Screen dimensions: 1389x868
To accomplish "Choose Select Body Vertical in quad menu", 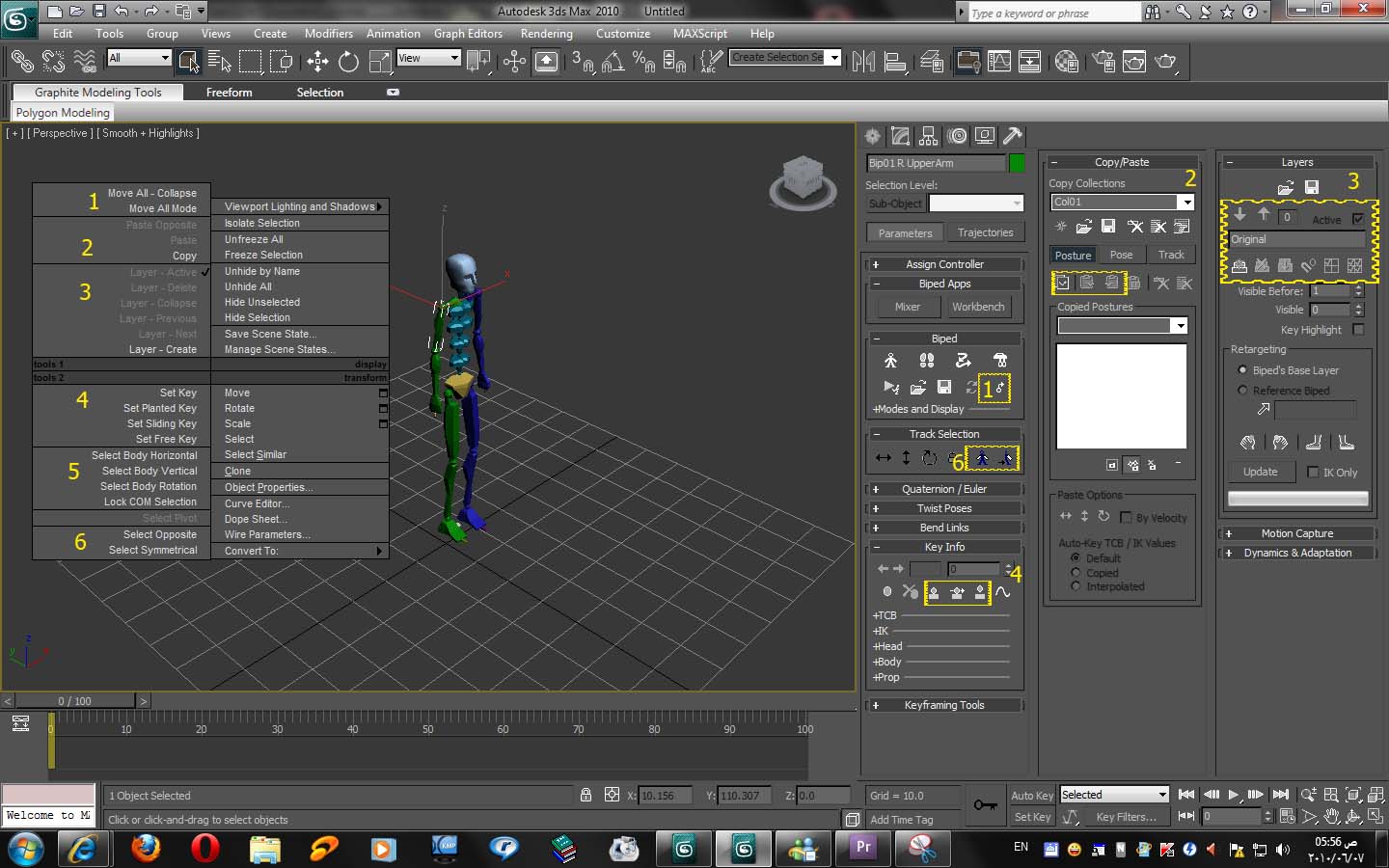I will (x=150, y=471).
